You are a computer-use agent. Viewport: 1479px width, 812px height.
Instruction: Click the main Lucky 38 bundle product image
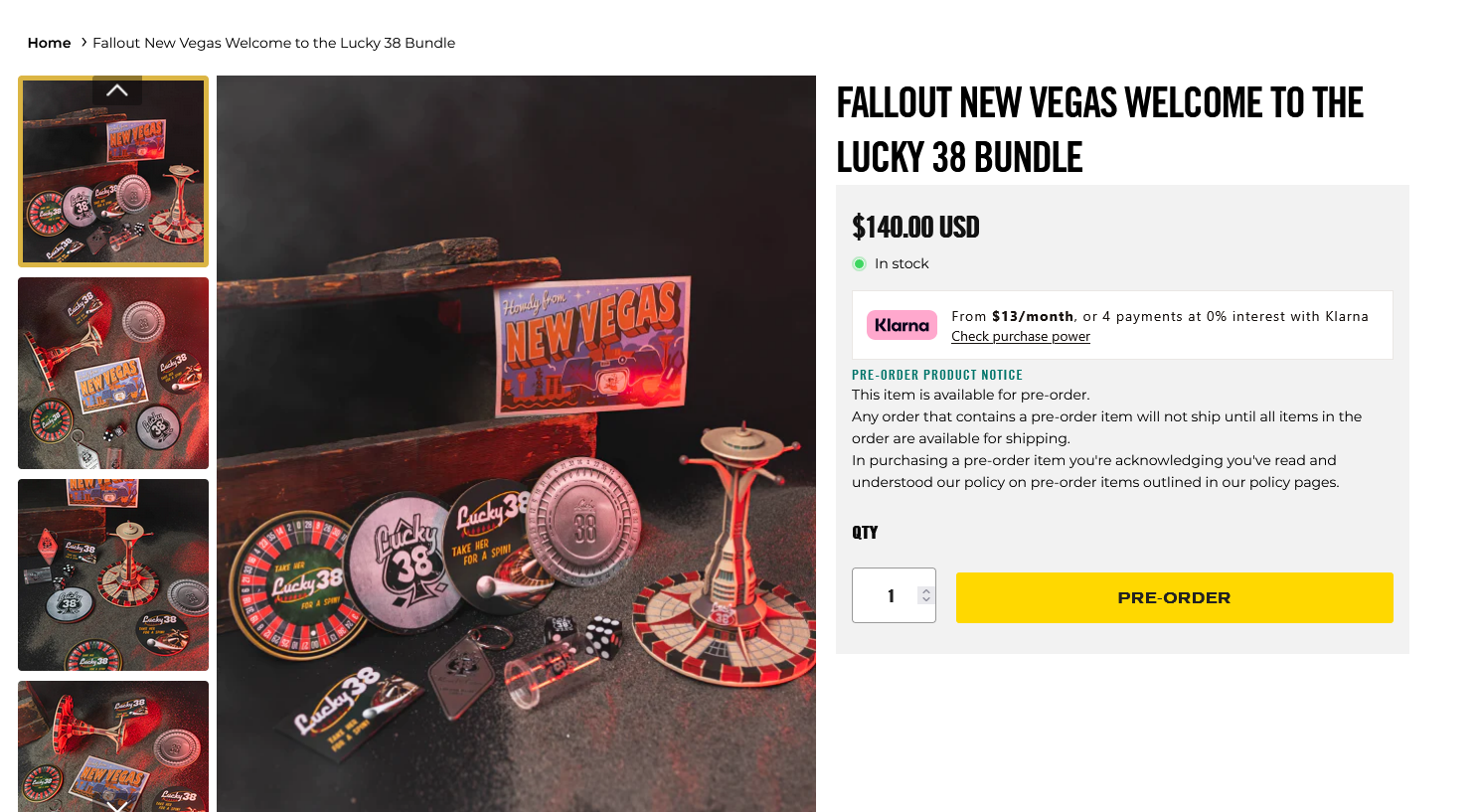(x=516, y=443)
